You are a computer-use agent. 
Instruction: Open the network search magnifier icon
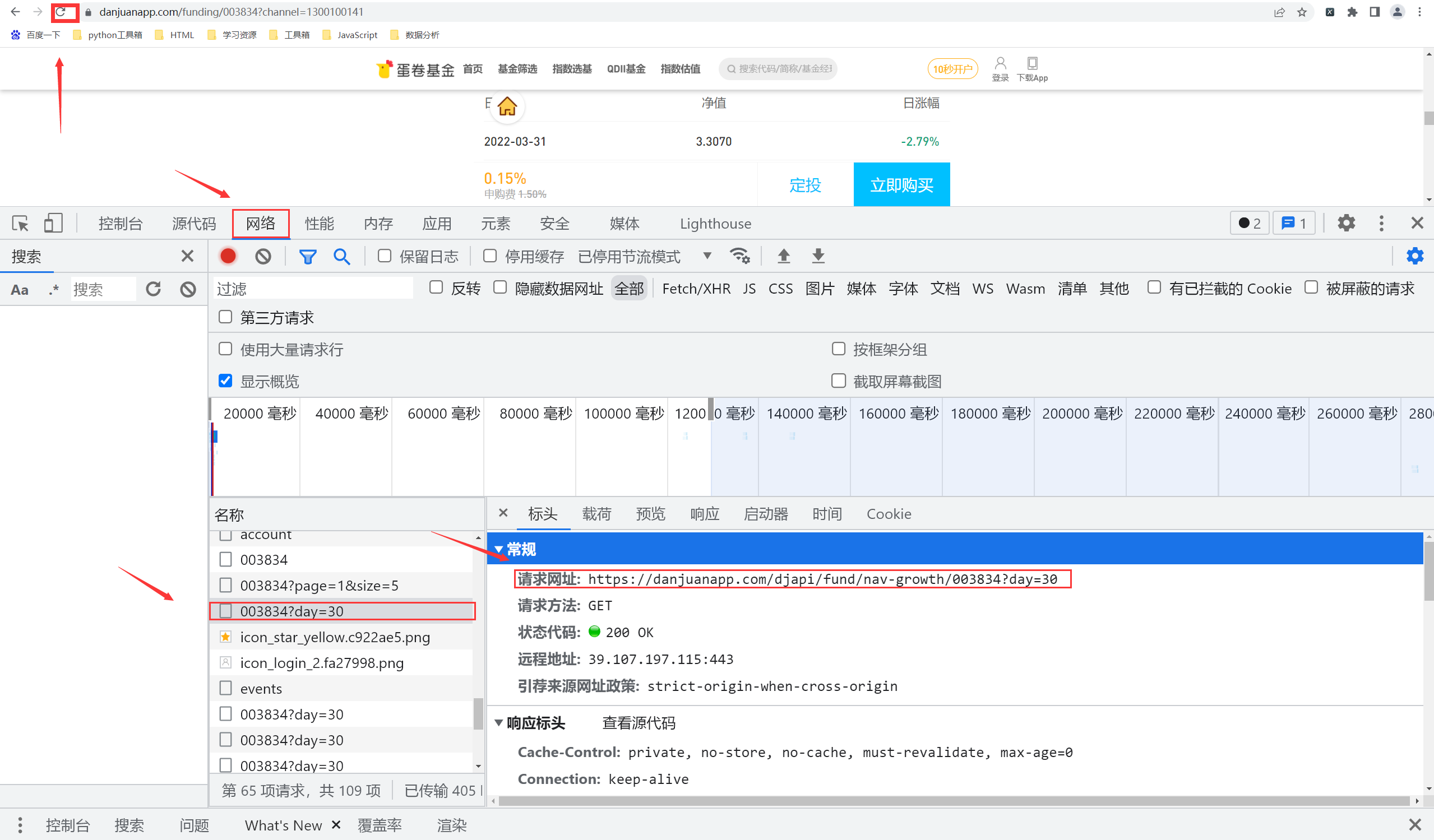pos(341,257)
